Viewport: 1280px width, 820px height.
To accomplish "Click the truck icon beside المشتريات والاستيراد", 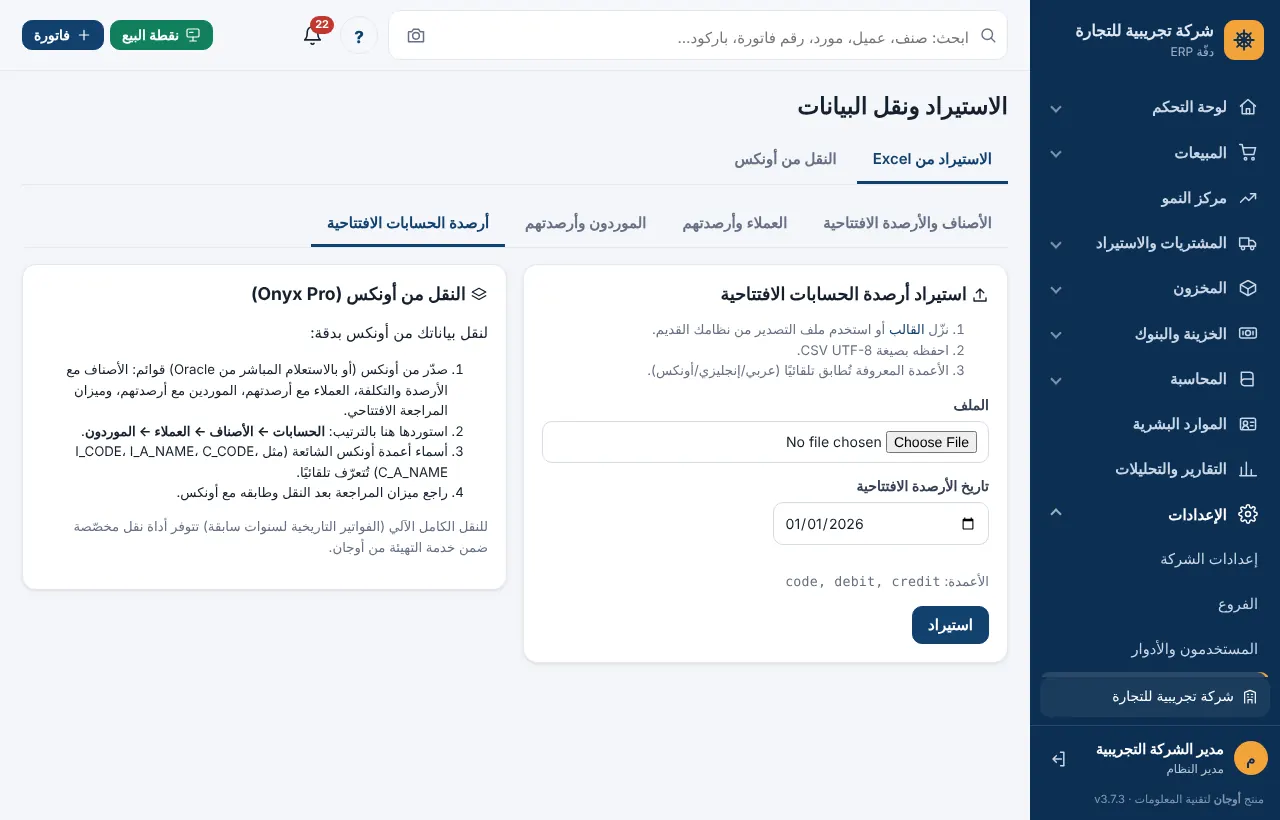I will pos(1247,243).
